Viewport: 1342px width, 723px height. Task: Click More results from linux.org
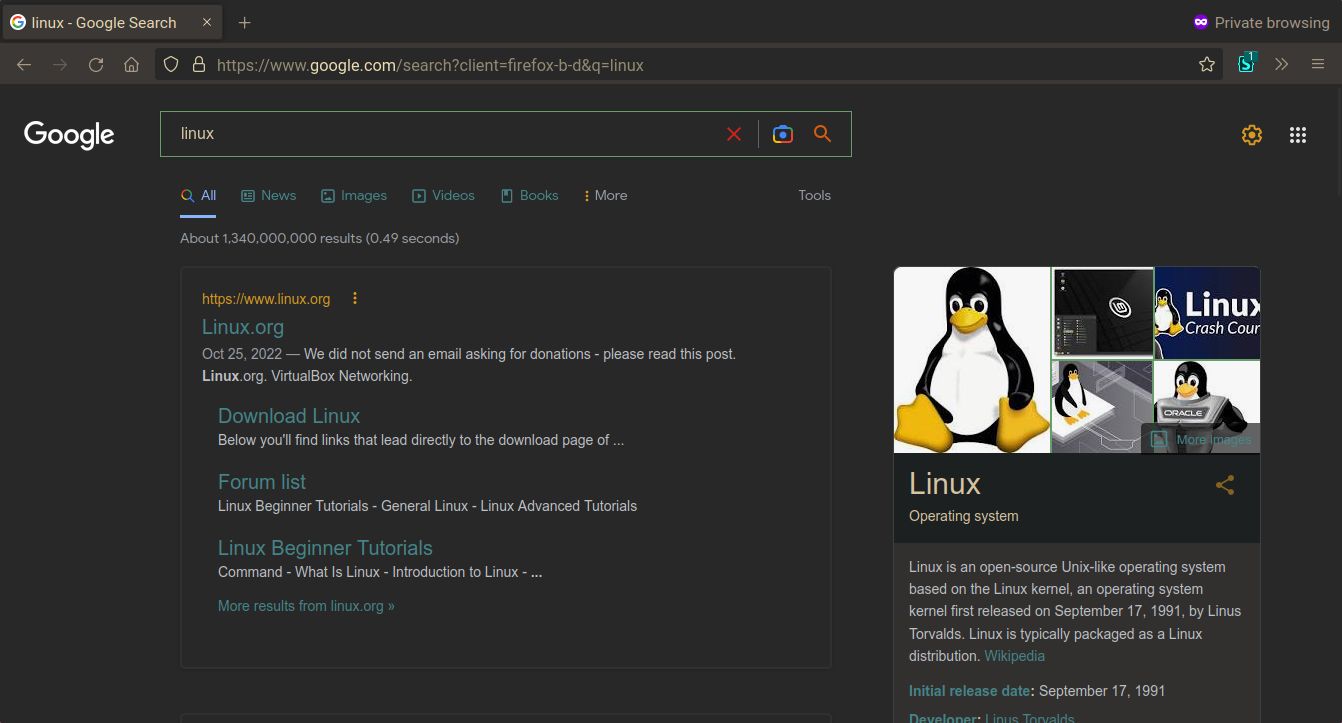[306, 606]
